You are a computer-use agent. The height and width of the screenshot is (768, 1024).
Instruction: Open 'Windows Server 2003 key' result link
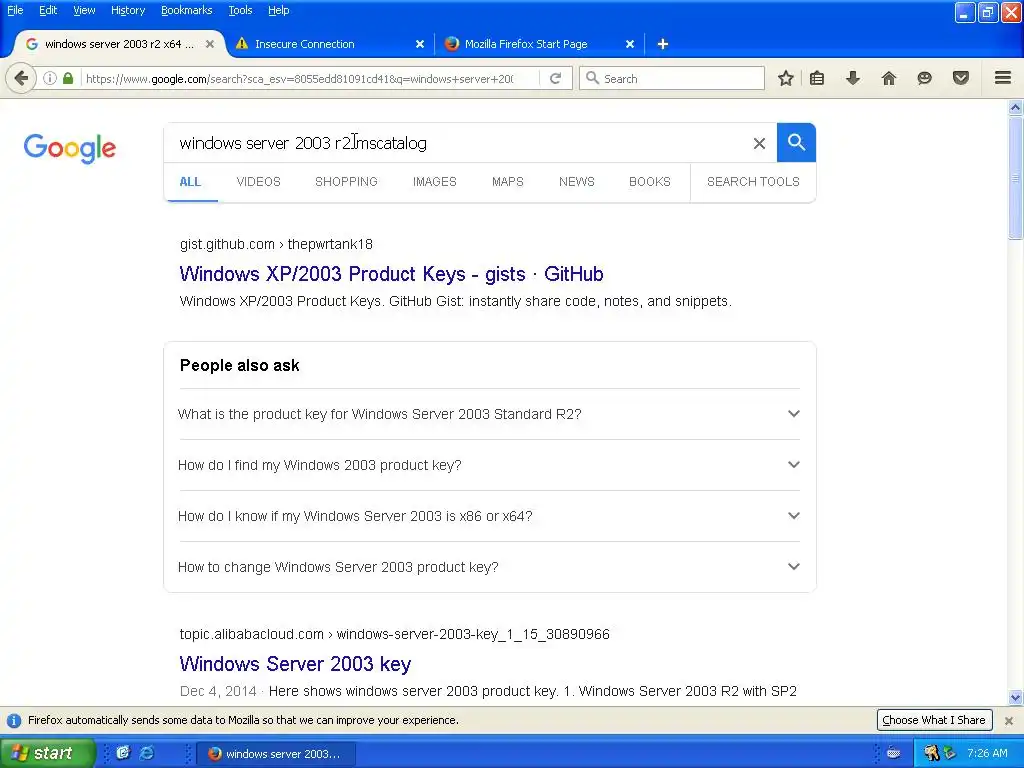295,664
